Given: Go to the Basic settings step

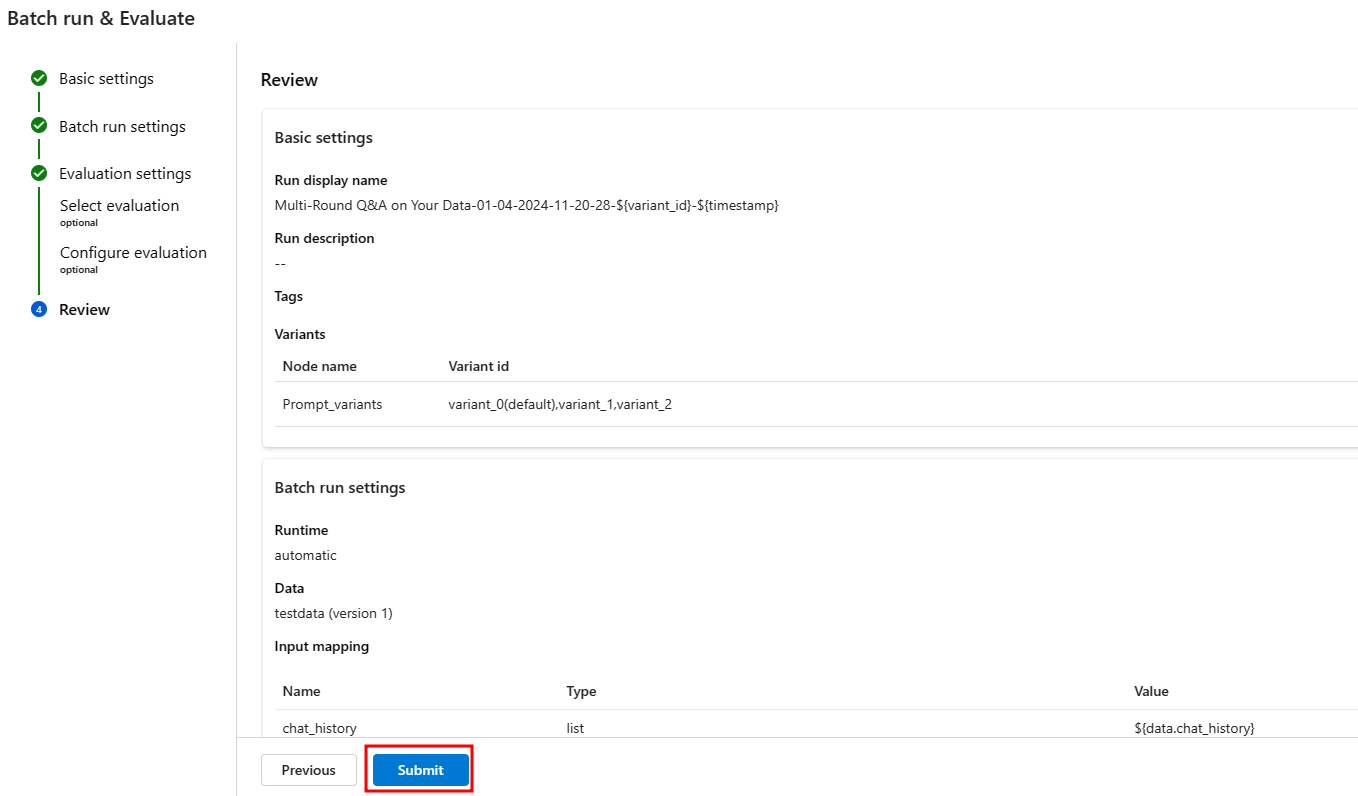Looking at the screenshot, I should point(106,78).
